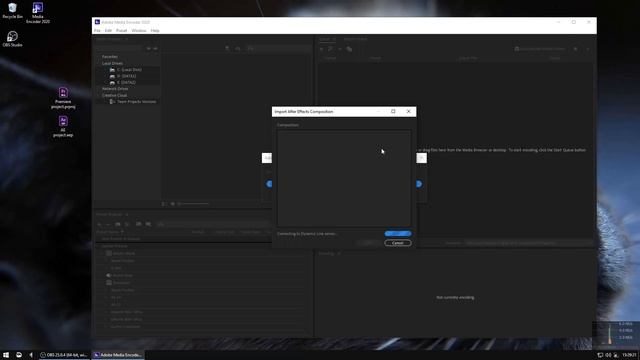
Task: Expand the Broadcast preset category
Action: click(x=103, y=283)
